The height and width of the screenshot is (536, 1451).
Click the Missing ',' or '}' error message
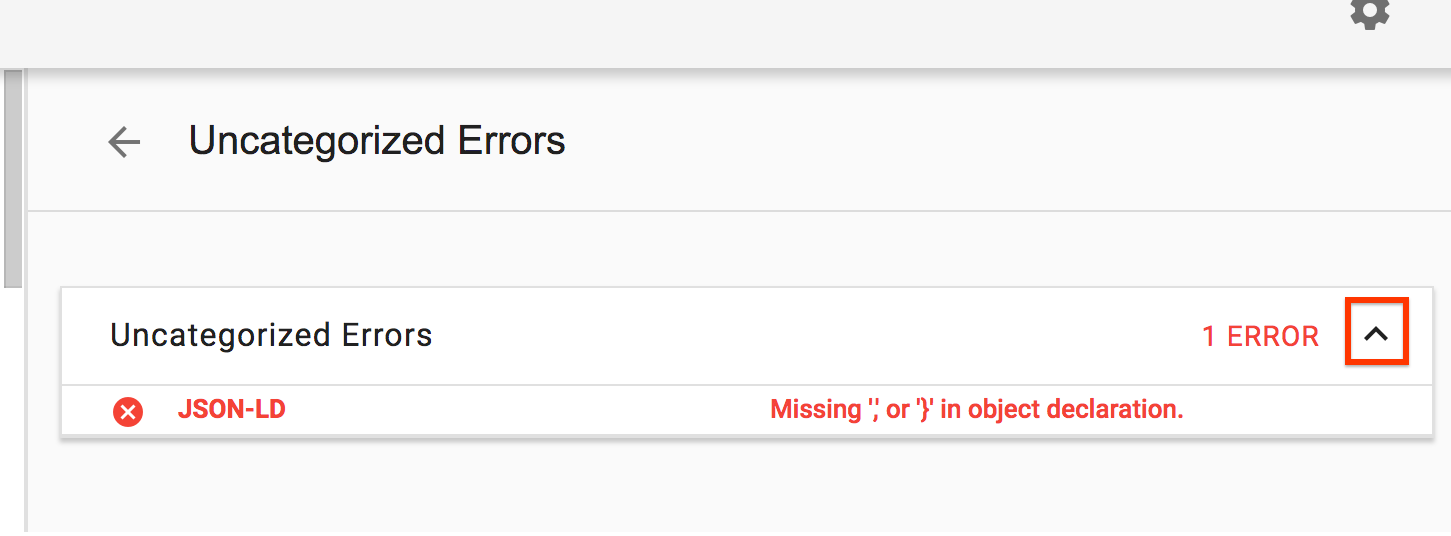point(976,409)
